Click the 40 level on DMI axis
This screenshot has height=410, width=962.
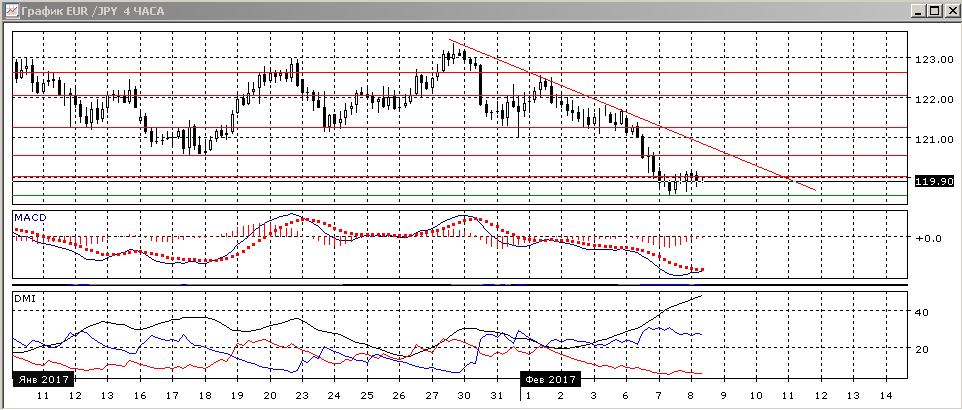(x=922, y=312)
